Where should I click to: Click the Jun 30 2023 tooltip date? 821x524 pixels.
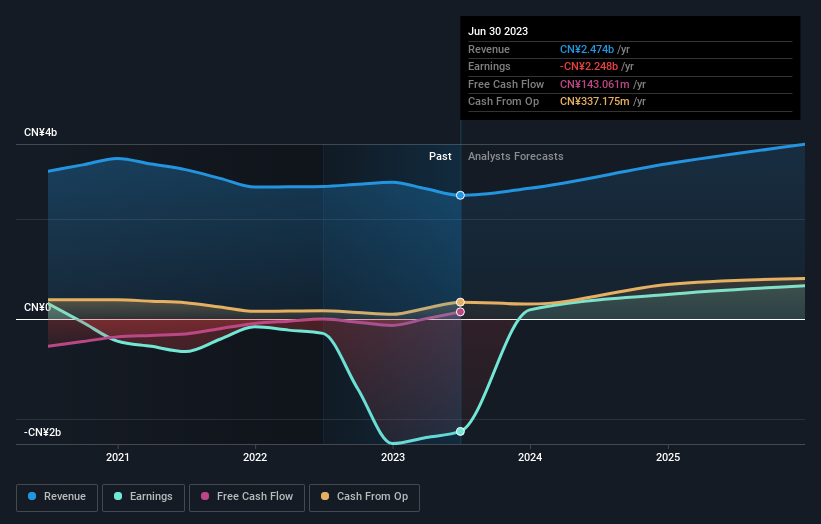(x=498, y=31)
